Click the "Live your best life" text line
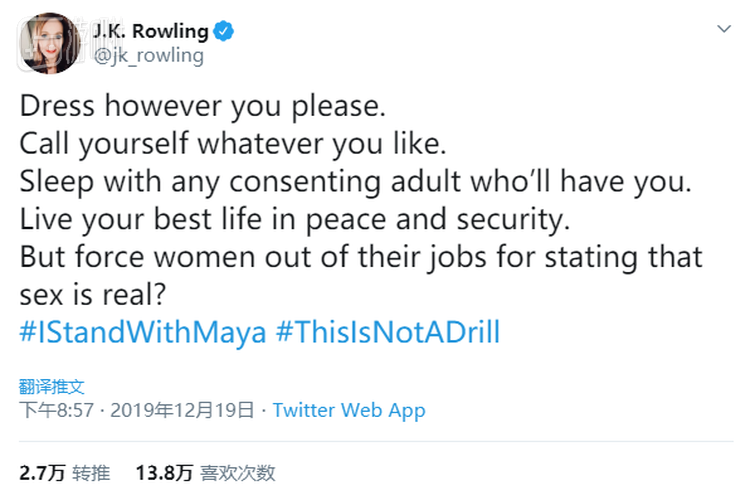Screen dimensions: 750x500 point(290,218)
